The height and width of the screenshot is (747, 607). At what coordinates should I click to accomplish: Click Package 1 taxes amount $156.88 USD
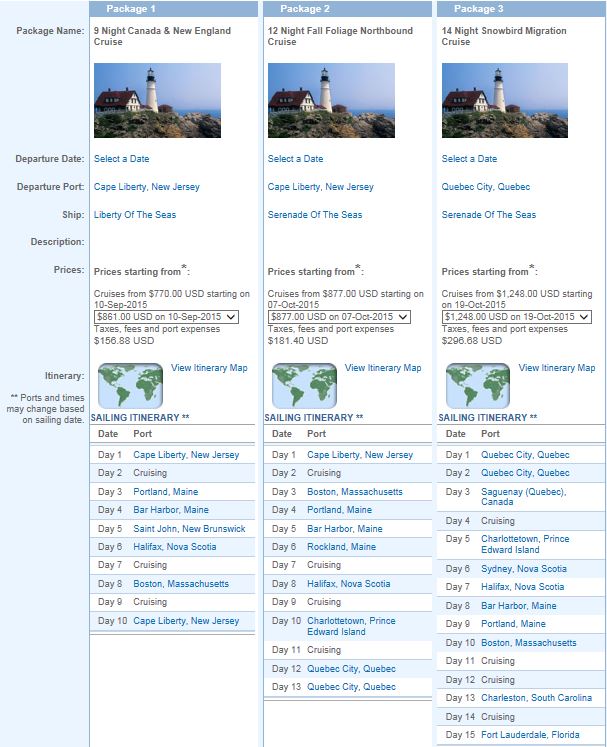[x=124, y=341]
